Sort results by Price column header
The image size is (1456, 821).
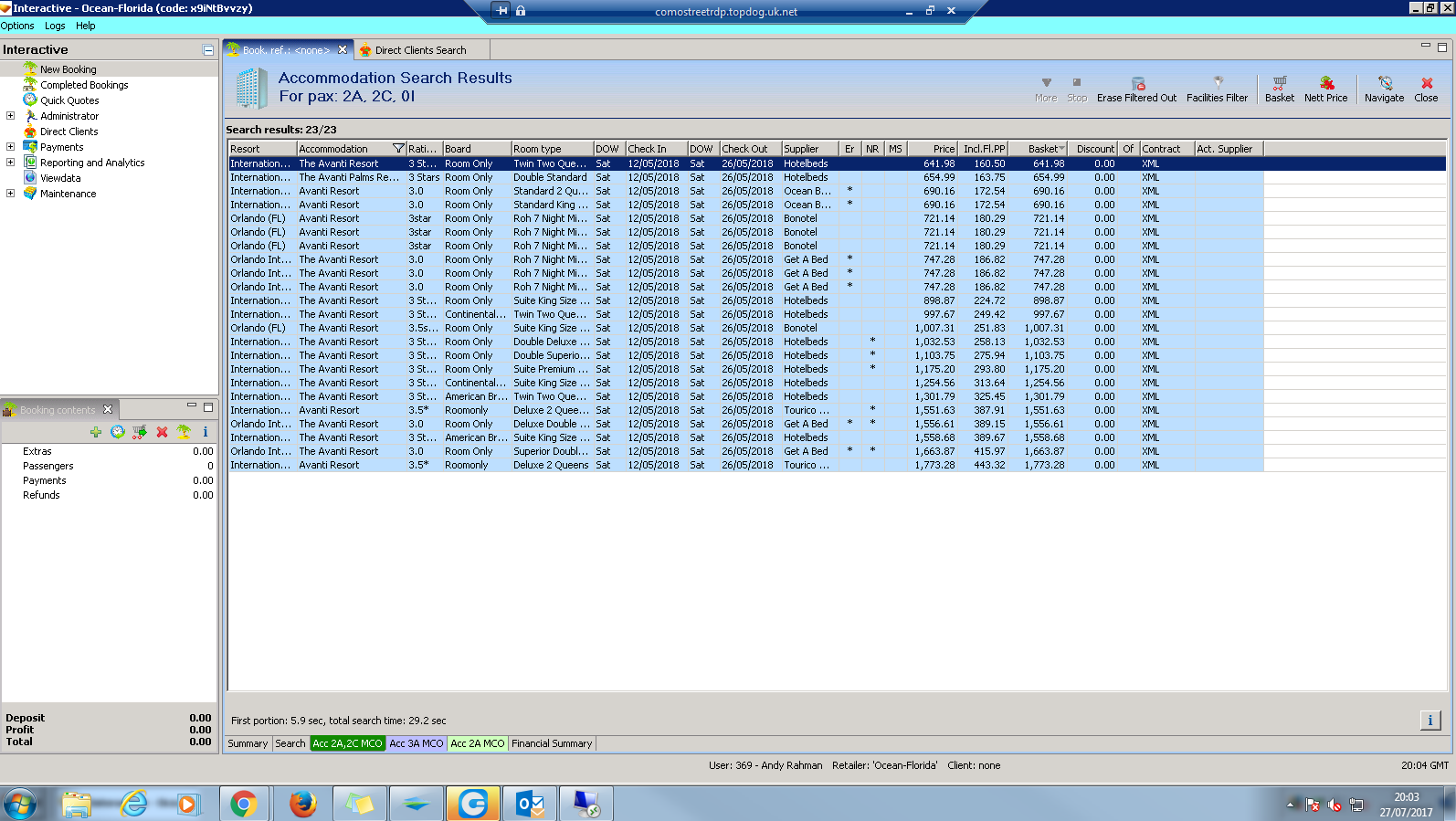(933, 149)
